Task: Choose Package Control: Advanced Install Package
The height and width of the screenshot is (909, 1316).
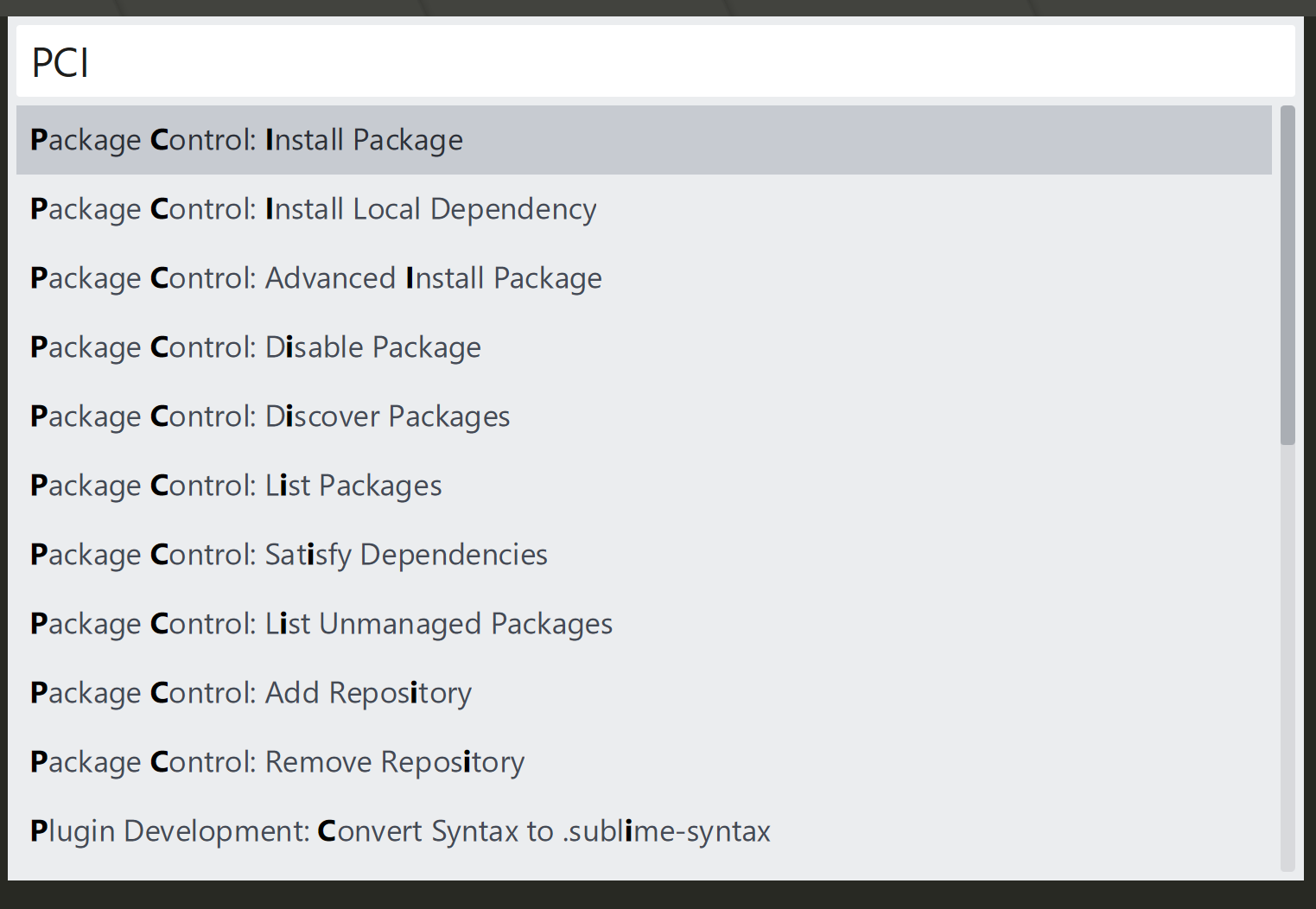Action: pyautogui.click(x=644, y=278)
